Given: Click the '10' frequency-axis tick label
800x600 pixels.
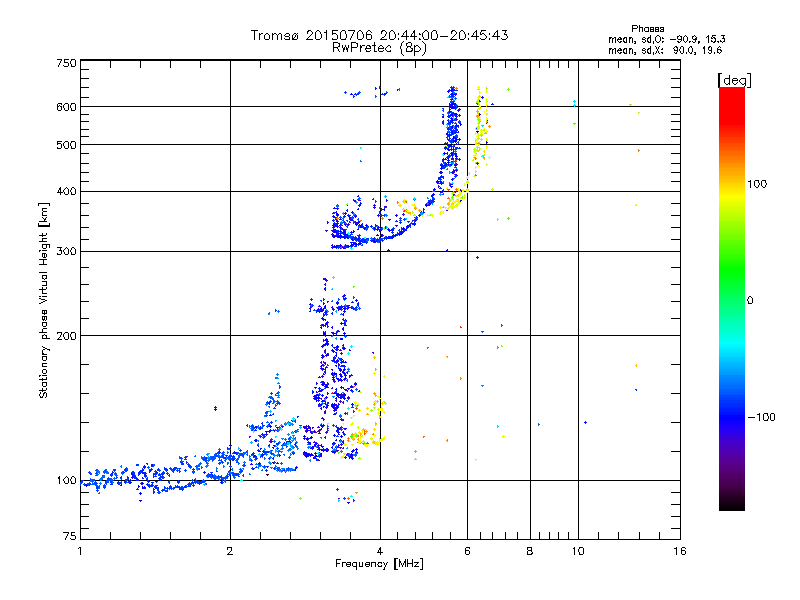Looking at the screenshot, I should 578,551.
